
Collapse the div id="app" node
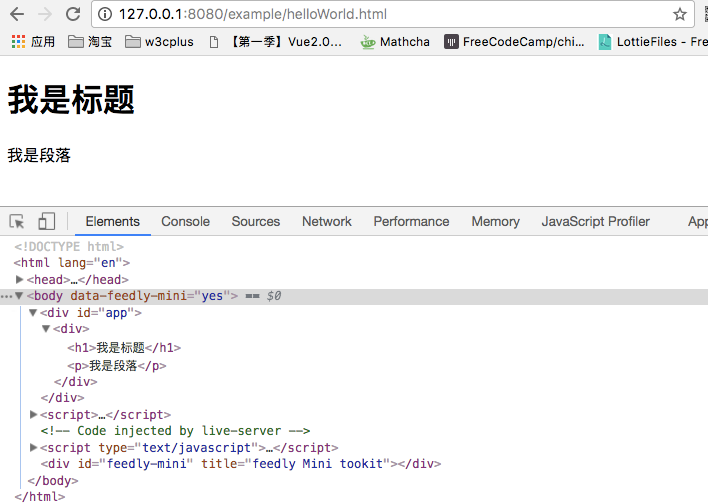33,313
